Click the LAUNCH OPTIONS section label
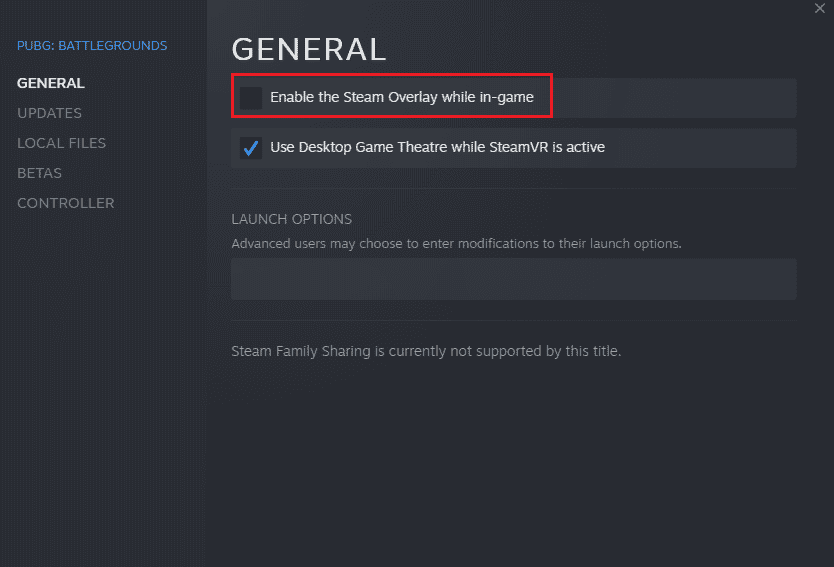Image resolution: width=834 pixels, height=567 pixels. tap(291, 219)
